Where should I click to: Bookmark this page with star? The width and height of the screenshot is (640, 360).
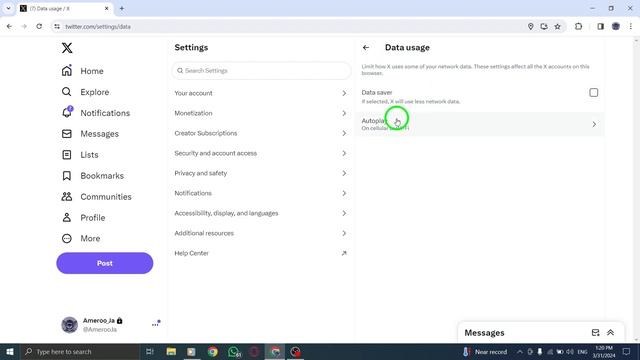558,27
